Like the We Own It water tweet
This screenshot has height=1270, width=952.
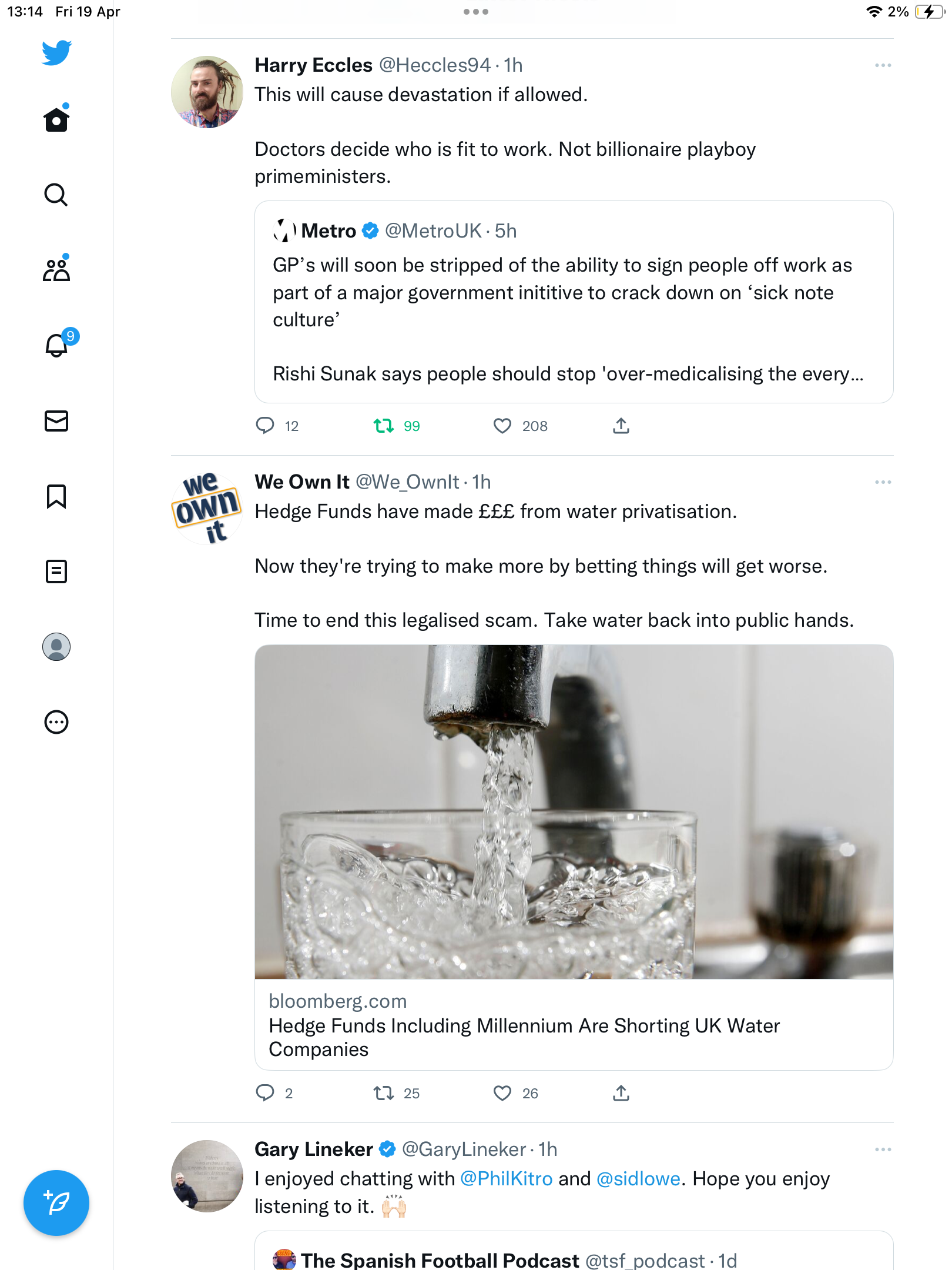(x=502, y=1093)
